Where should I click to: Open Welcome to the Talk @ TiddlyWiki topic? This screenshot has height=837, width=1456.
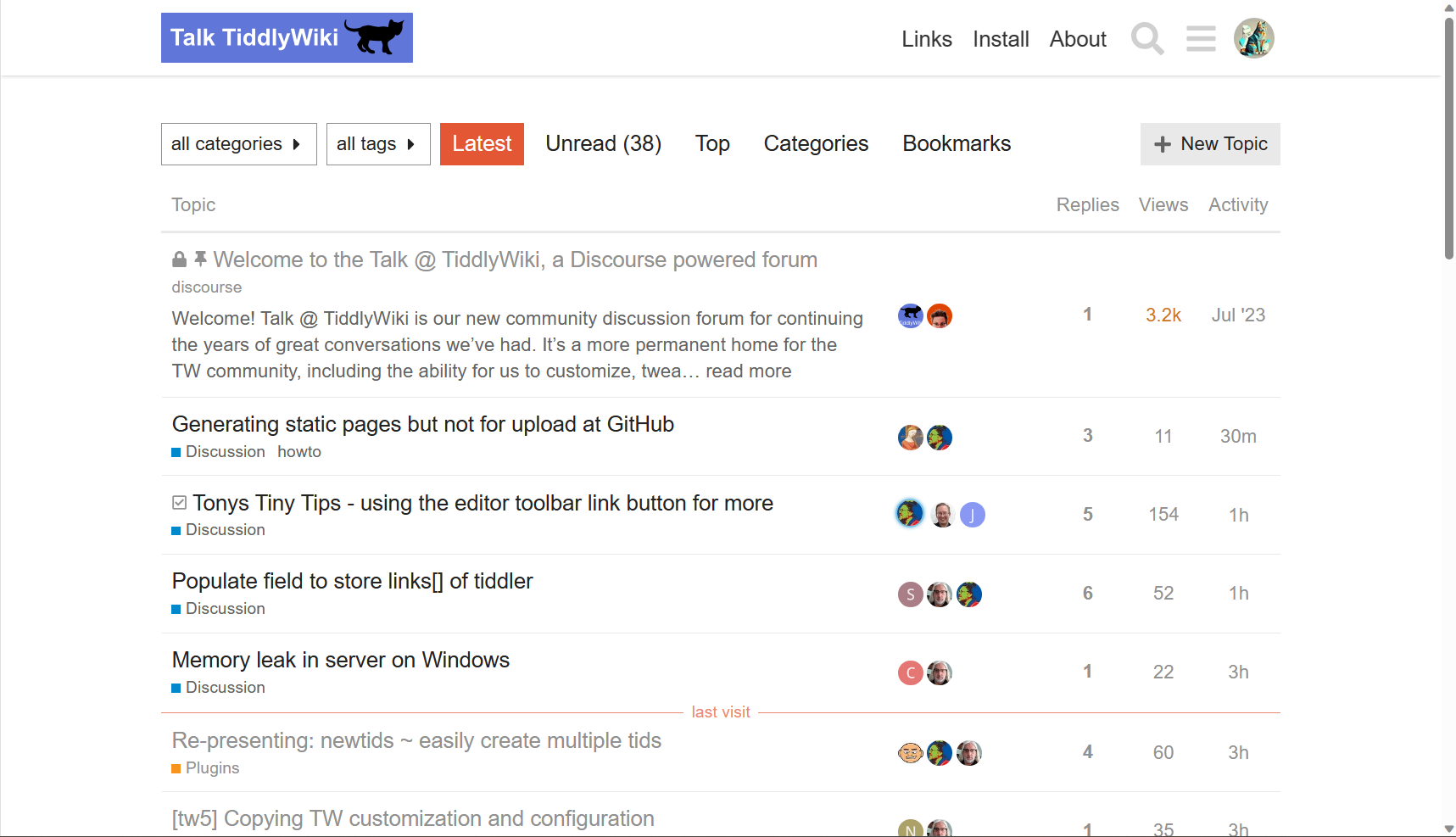(516, 259)
